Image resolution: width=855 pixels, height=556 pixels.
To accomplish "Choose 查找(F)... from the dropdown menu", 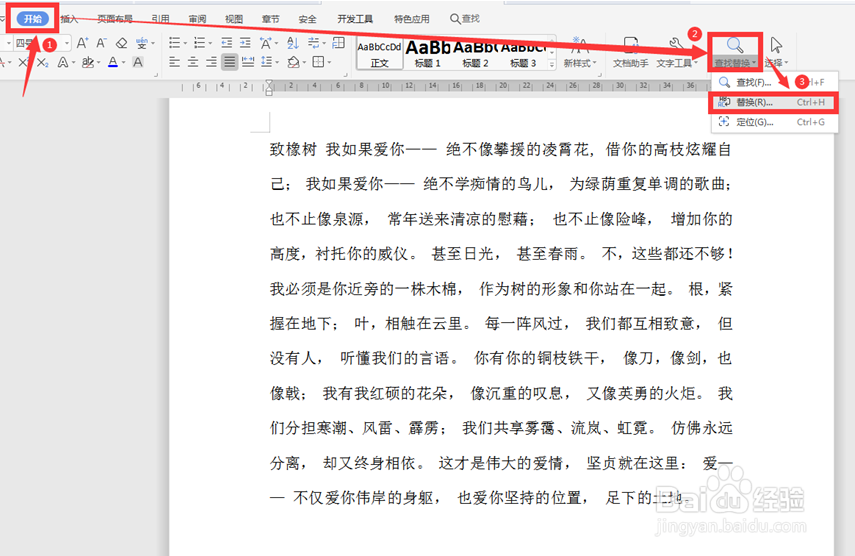I will coord(774,82).
